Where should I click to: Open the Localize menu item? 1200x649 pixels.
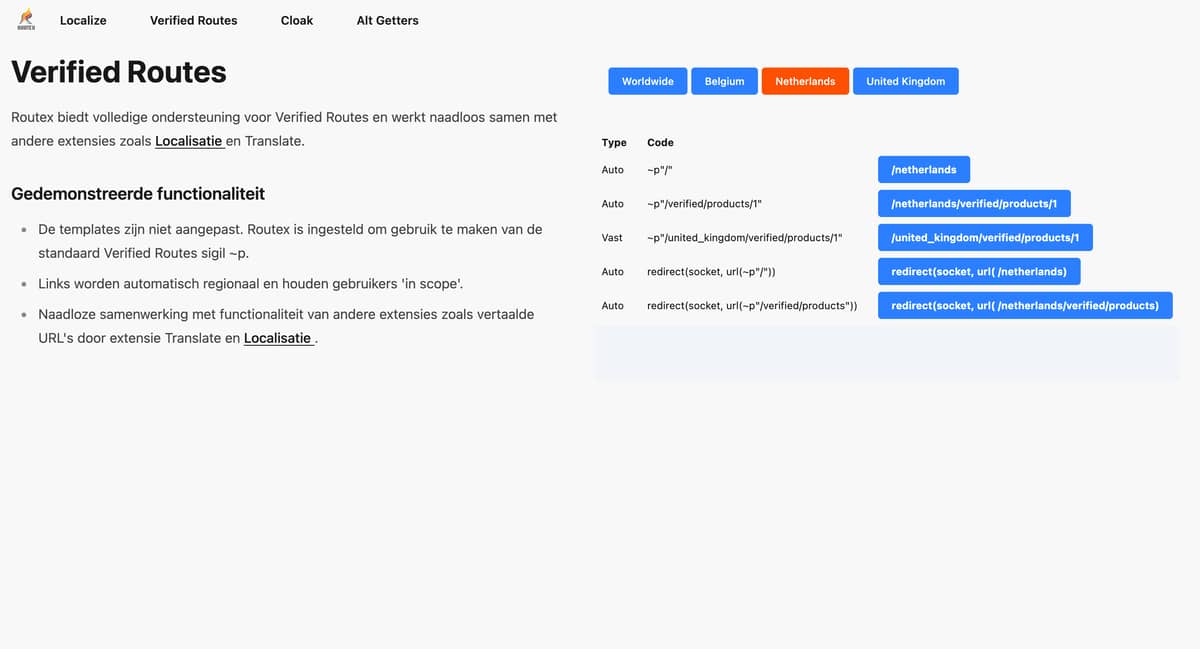[83, 20]
